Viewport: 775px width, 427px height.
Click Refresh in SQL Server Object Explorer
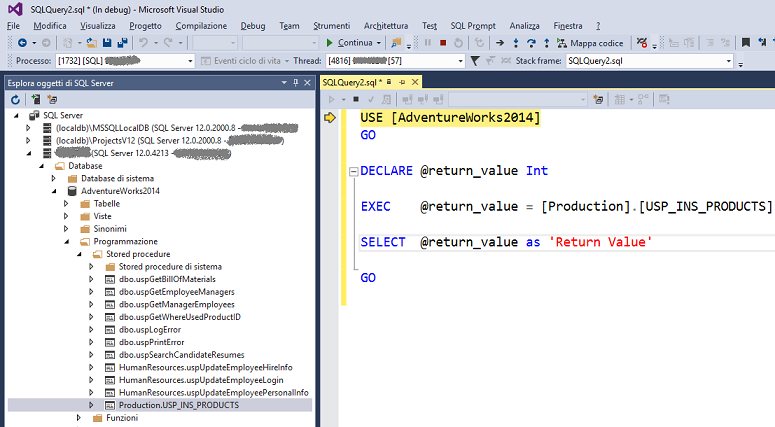[x=15, y=99]
